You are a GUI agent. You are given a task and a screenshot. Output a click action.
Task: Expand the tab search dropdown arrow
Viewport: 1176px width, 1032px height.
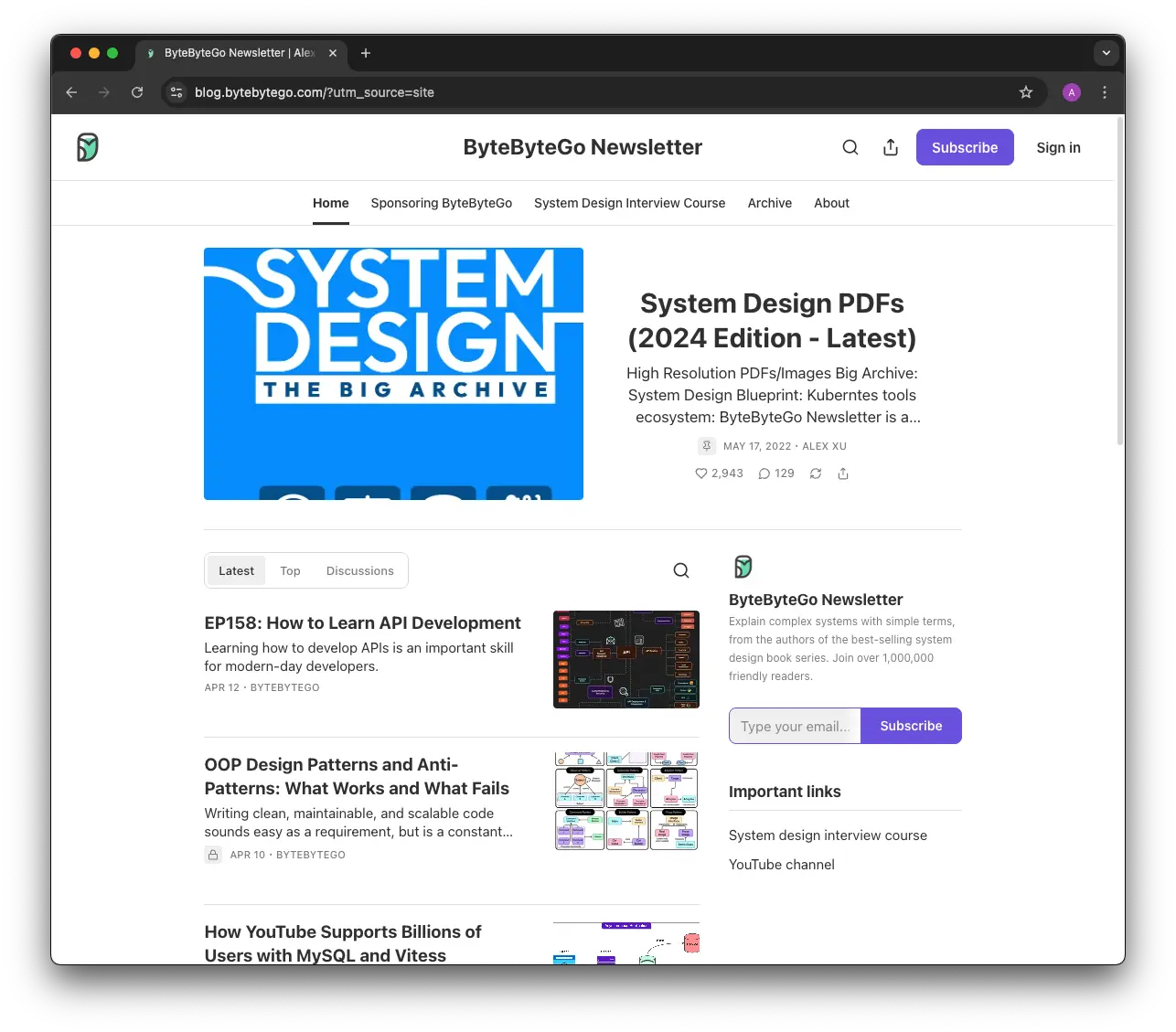[1107, 53]
